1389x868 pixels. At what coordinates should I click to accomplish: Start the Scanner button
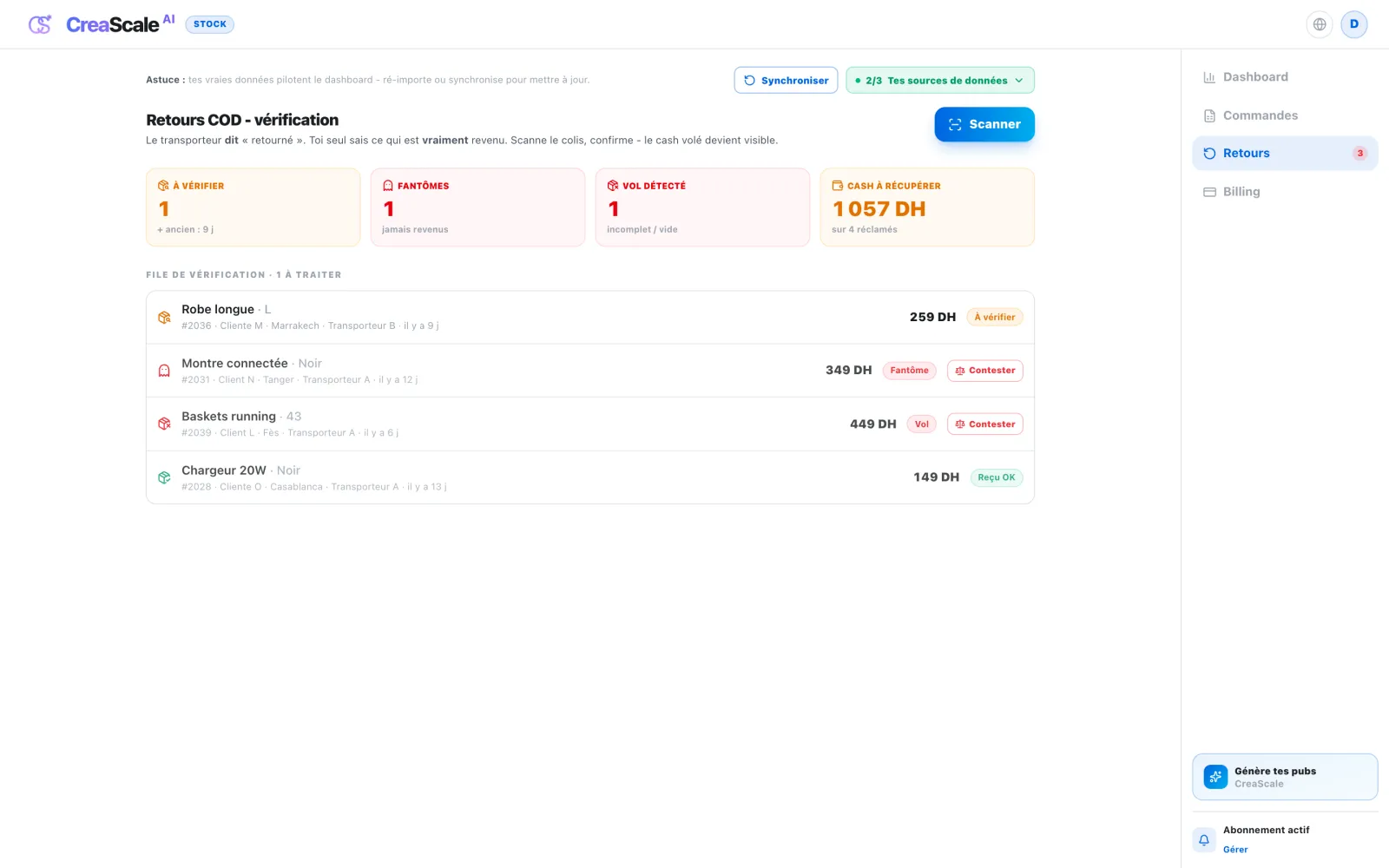coord(984,124)
